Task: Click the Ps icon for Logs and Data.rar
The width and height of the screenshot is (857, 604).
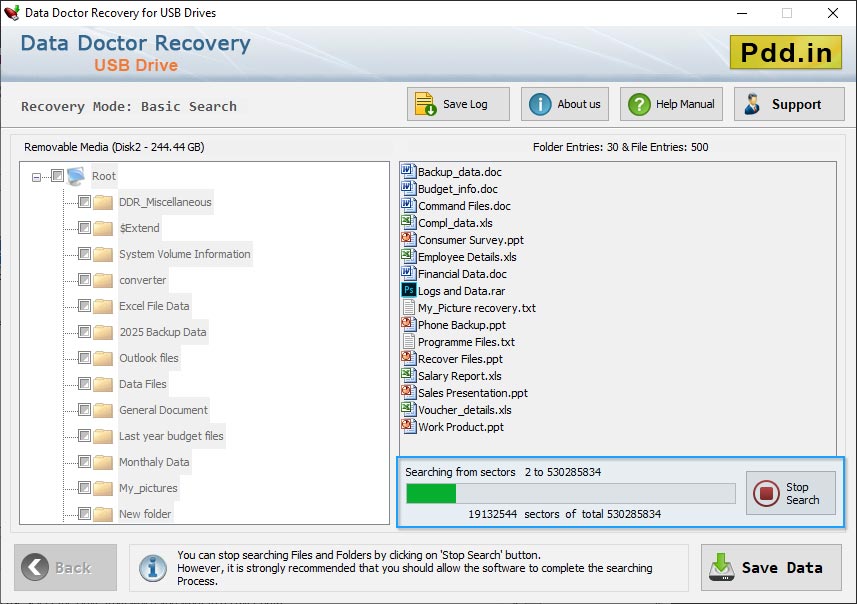Action: tap(409, 290)
